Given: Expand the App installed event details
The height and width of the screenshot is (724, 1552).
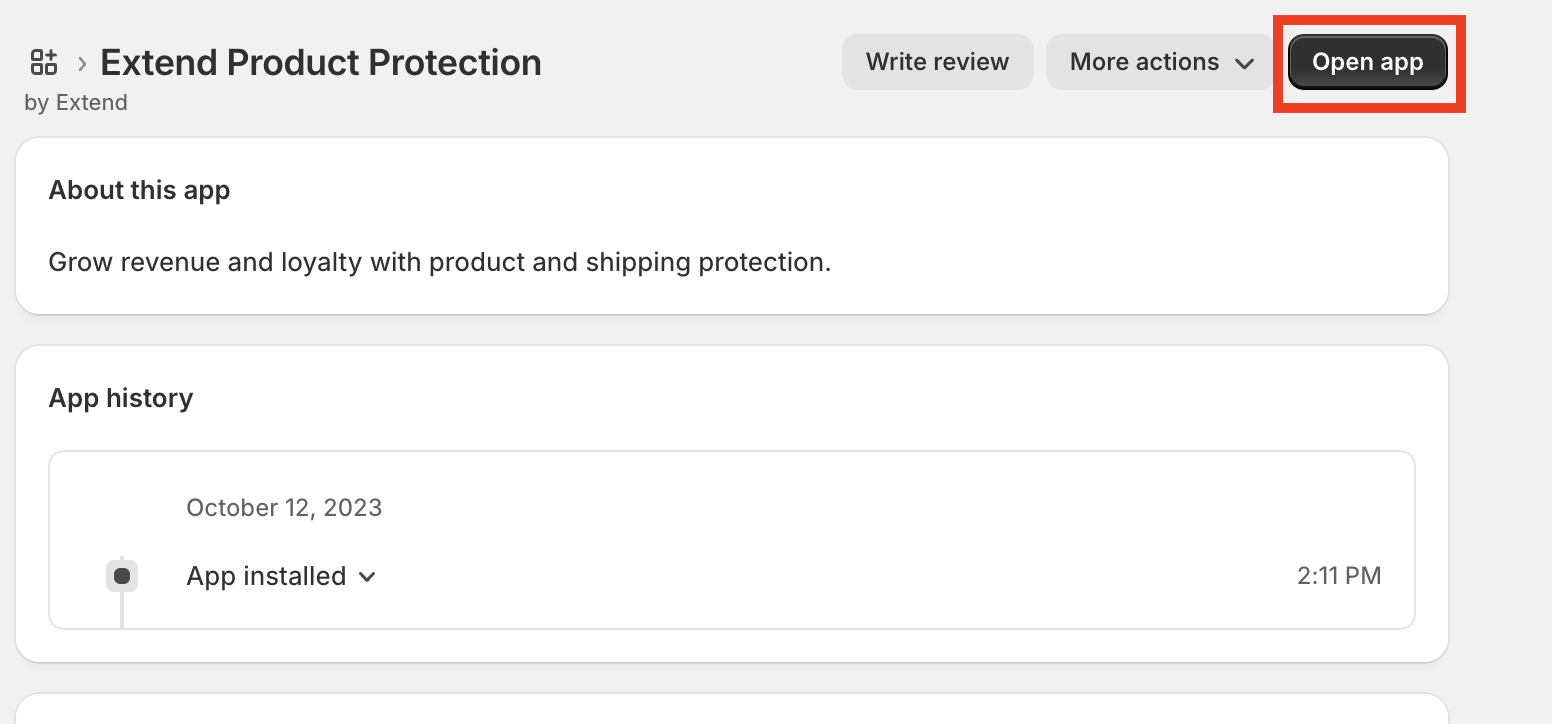Looking at the screenshot, I should [266, 576].
